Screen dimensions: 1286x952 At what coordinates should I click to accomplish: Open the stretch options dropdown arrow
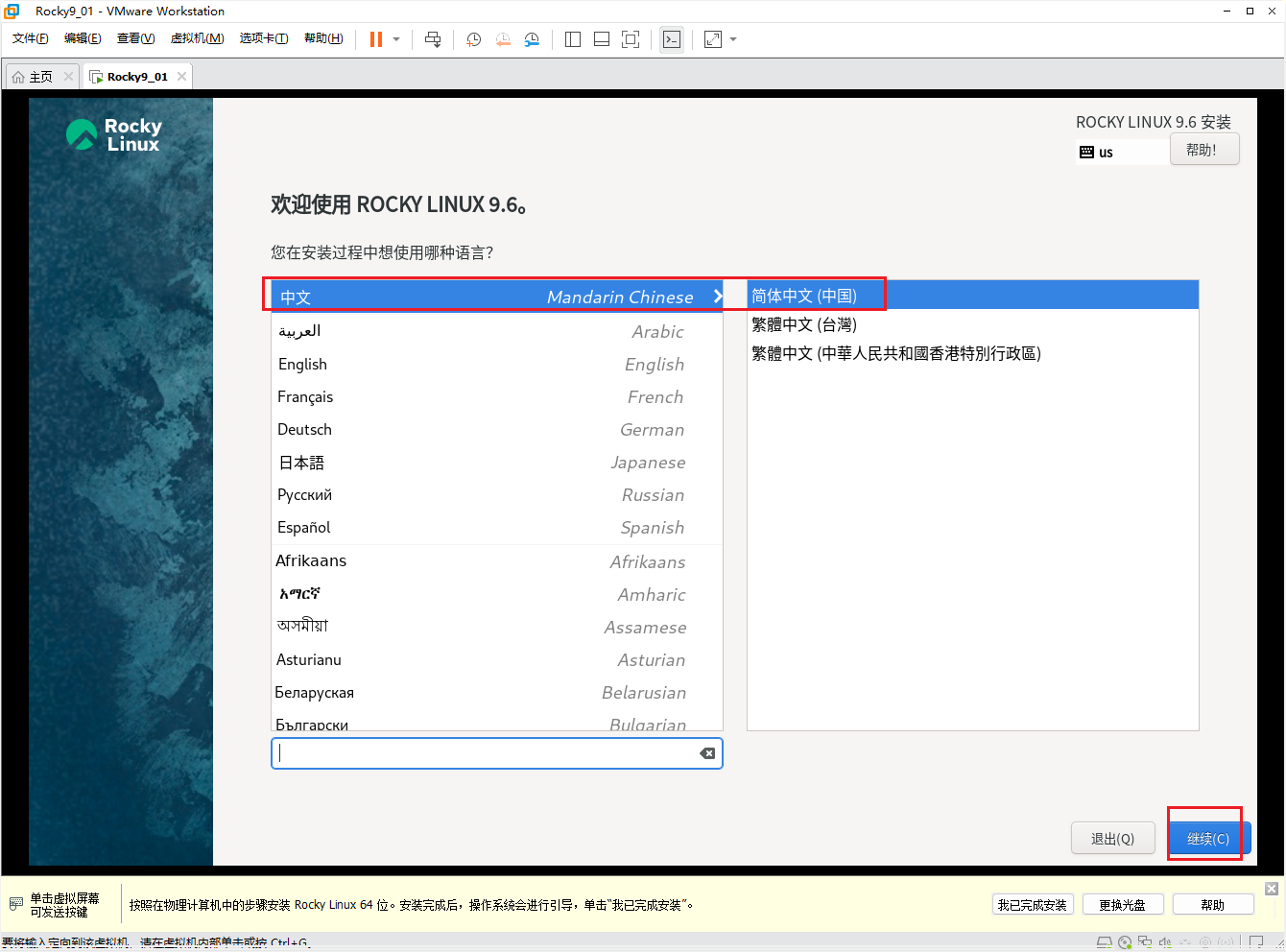coord(733,39)
